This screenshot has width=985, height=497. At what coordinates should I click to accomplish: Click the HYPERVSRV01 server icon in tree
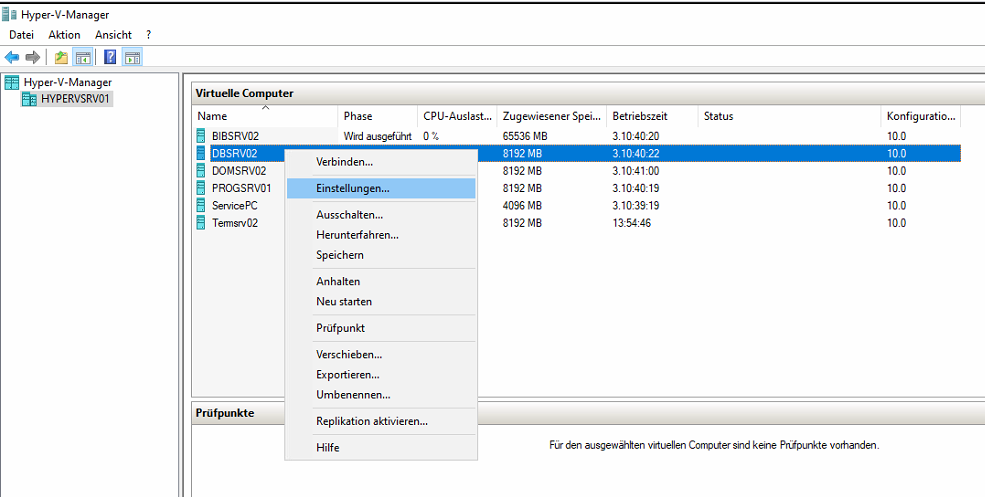[29, 99]
